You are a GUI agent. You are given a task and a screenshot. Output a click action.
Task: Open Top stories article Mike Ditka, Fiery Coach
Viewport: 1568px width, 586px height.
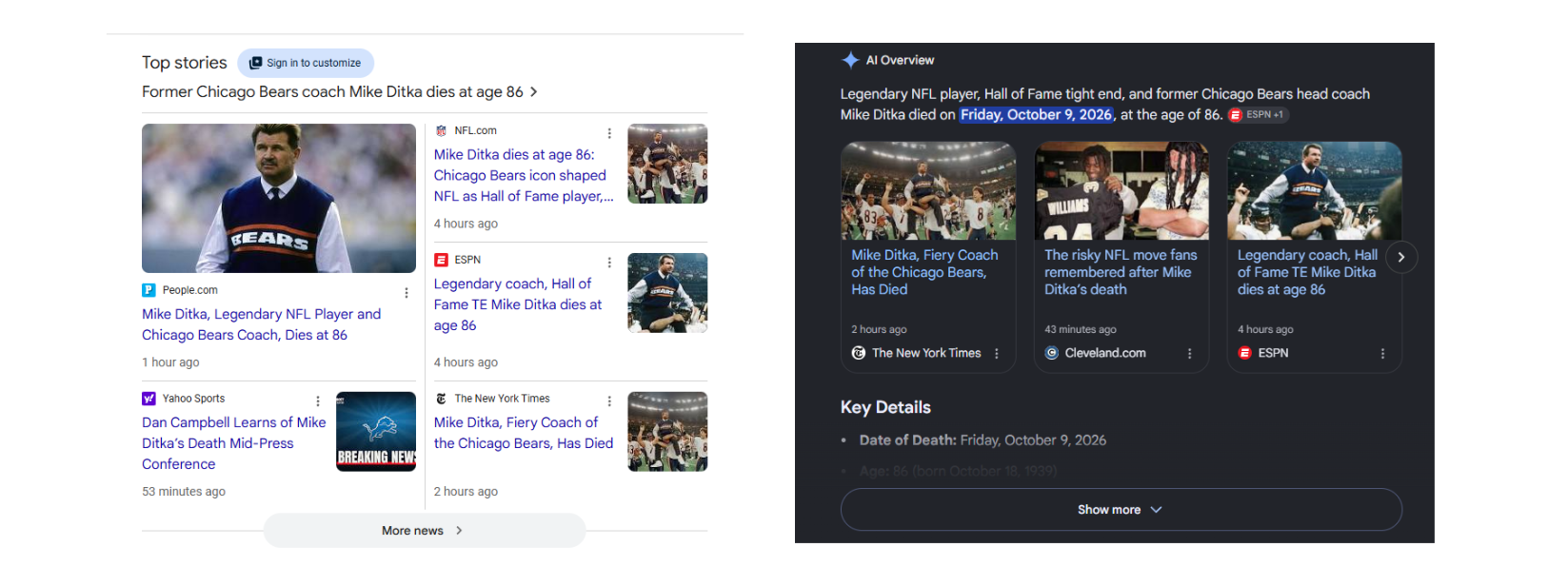pyautogui.click(x=524, y=433)
